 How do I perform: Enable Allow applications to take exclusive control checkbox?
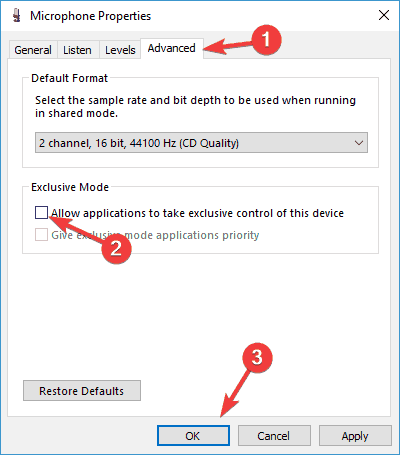click(41, 213)
